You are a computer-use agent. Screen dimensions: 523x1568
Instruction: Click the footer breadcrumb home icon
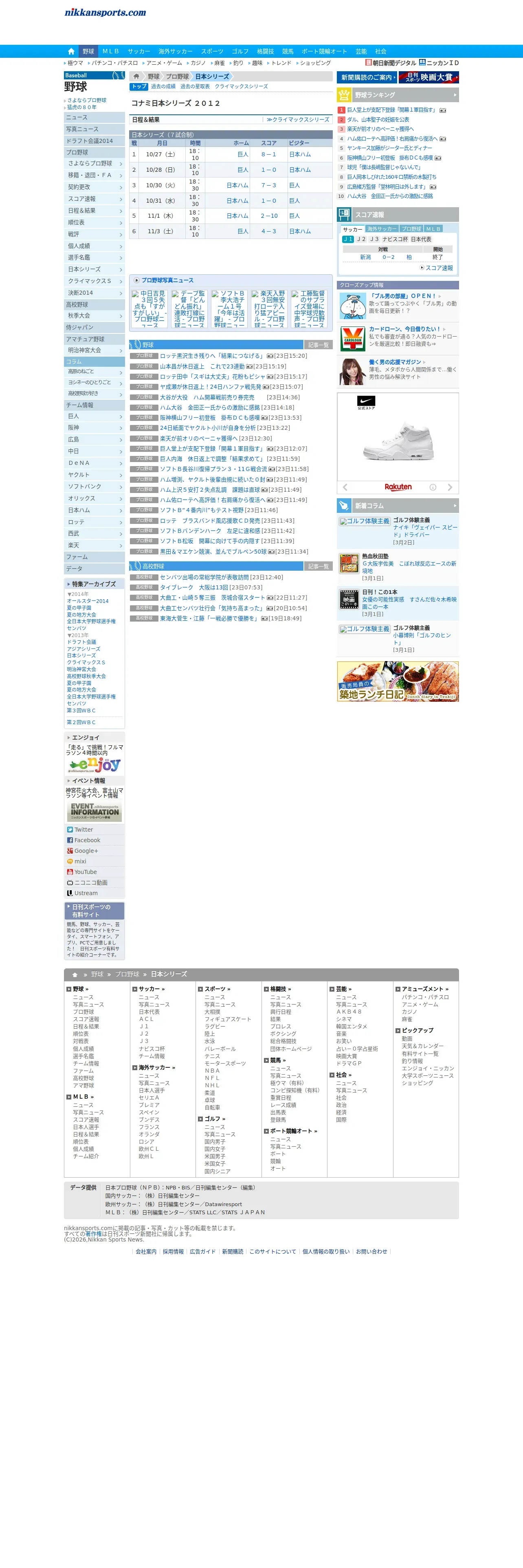point(75,975)
